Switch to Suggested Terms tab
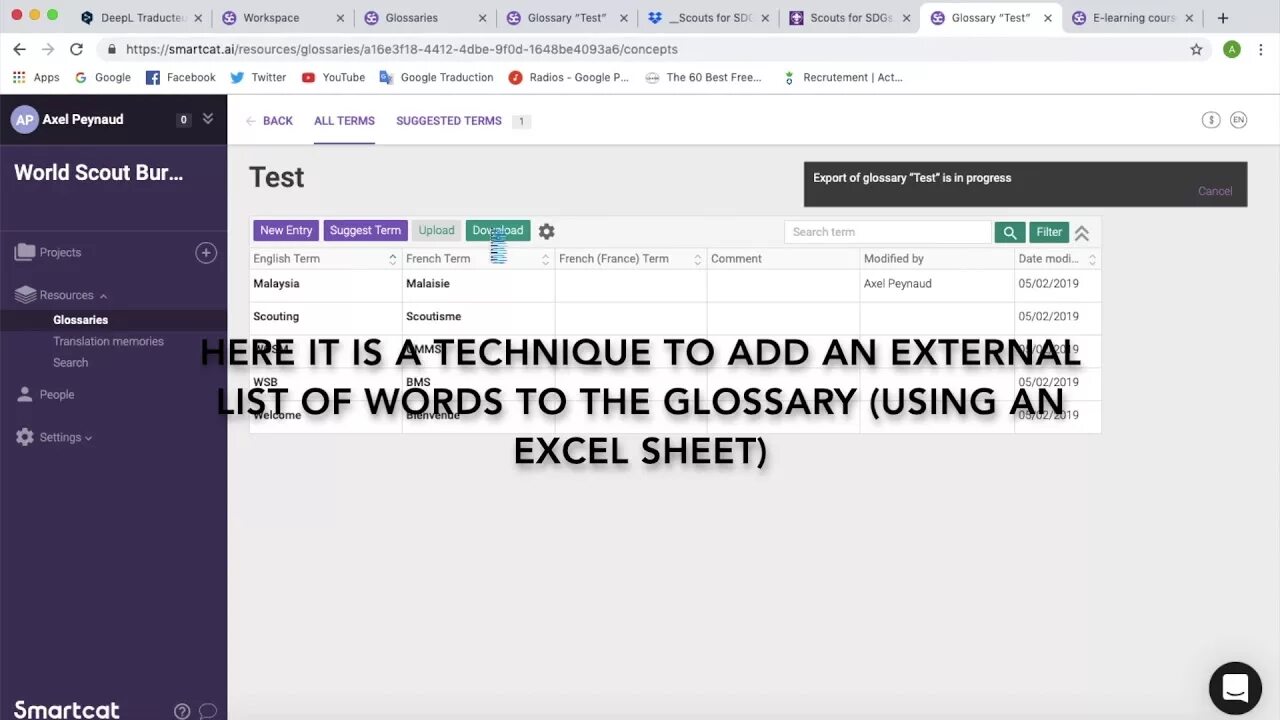 tap(449, 121)
